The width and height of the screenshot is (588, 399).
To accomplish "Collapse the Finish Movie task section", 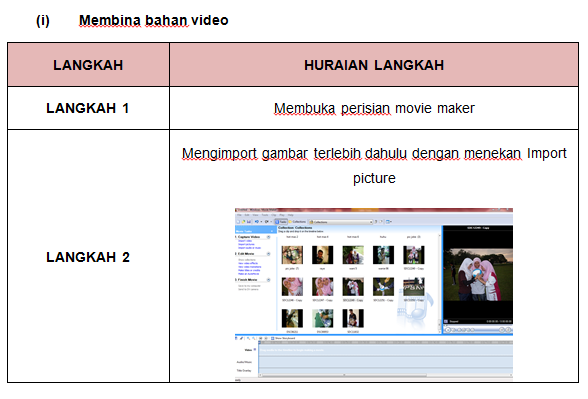I will click(x=268, y=280).
